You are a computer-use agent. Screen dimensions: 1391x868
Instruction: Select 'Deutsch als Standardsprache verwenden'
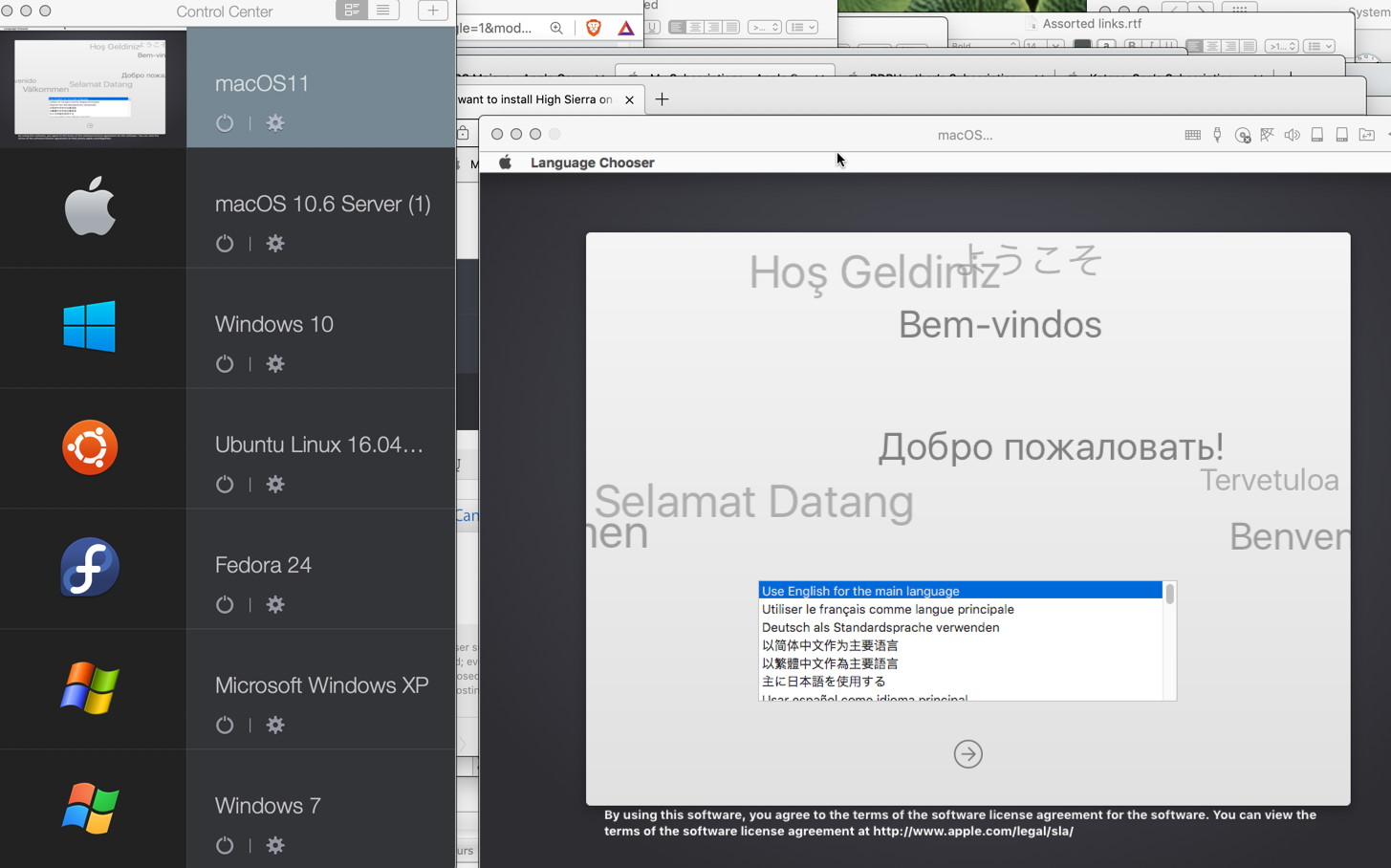click(960, 627)
